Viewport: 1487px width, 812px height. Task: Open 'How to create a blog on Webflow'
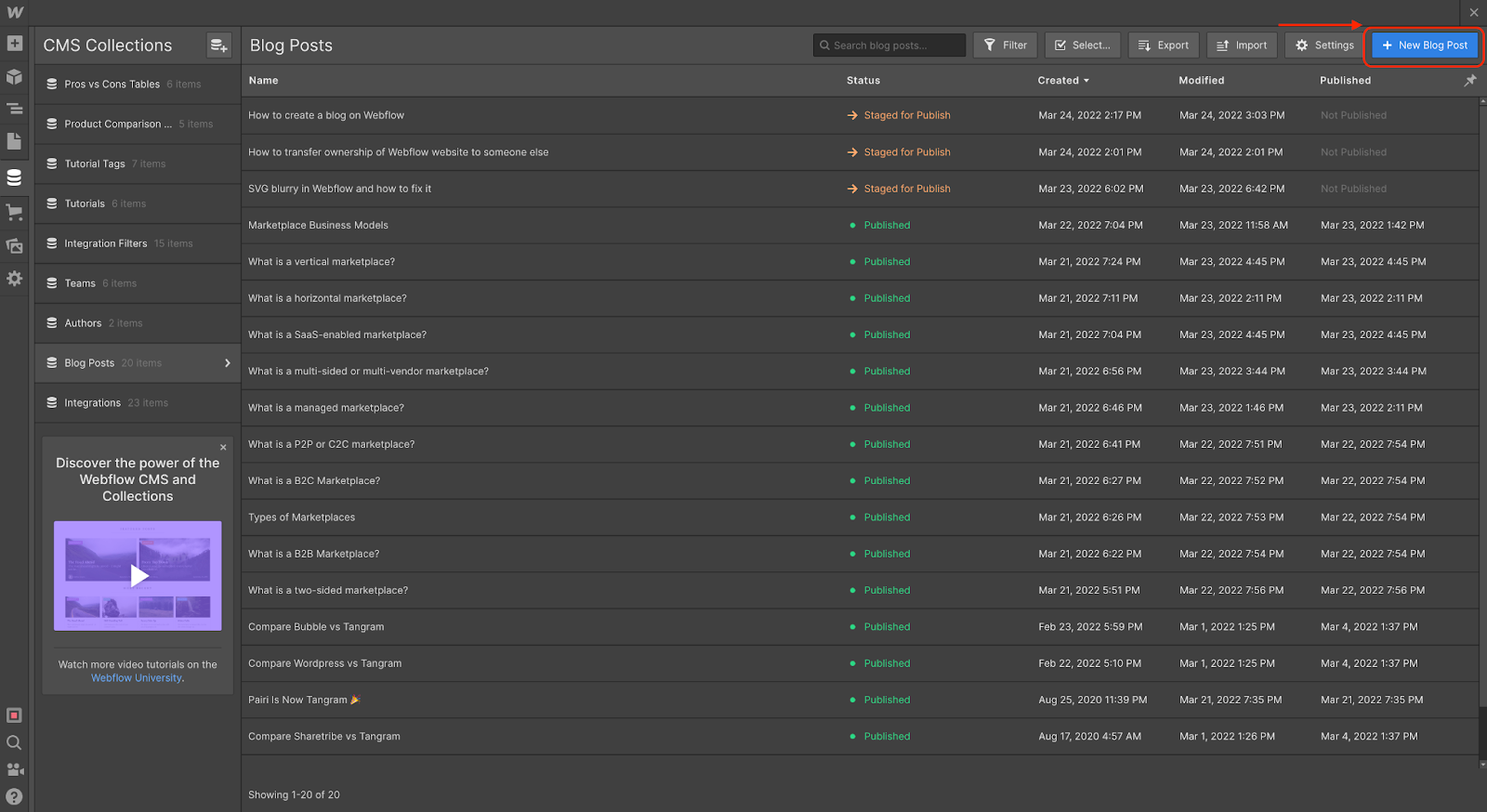[x=326, y=115]
